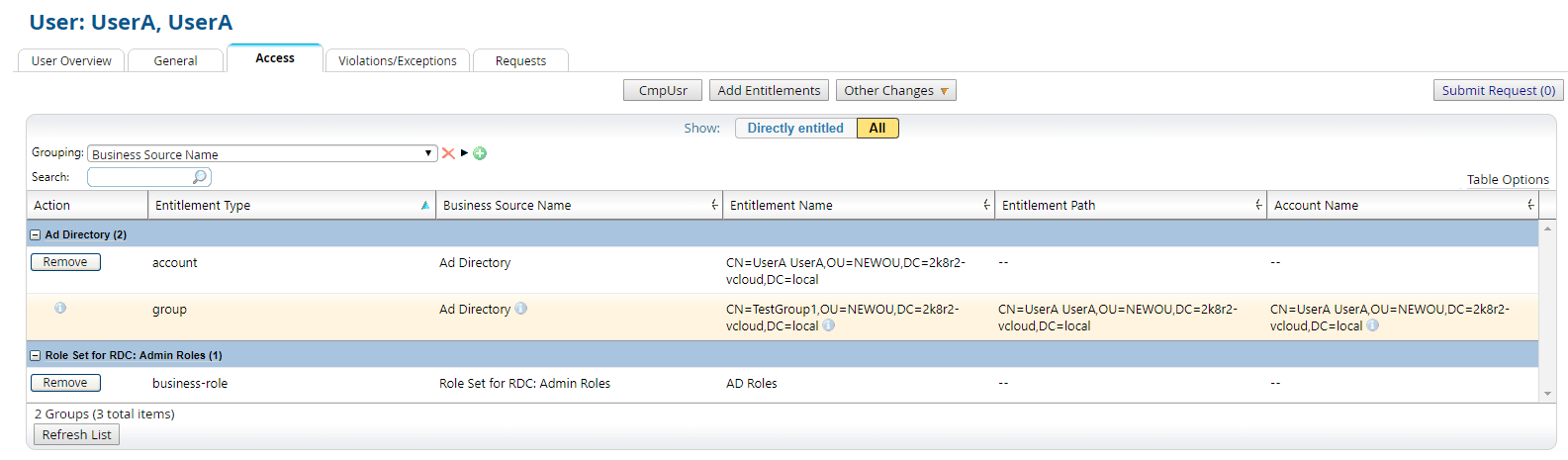Click info icon beside Ad Directory in group row

521,309
